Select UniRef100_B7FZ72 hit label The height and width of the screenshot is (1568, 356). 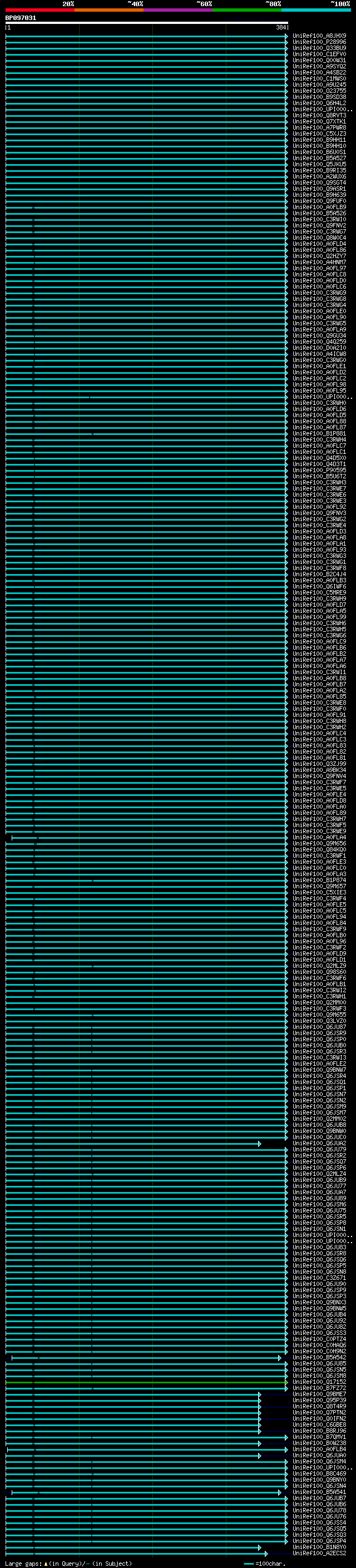(x=319, y=1388)
